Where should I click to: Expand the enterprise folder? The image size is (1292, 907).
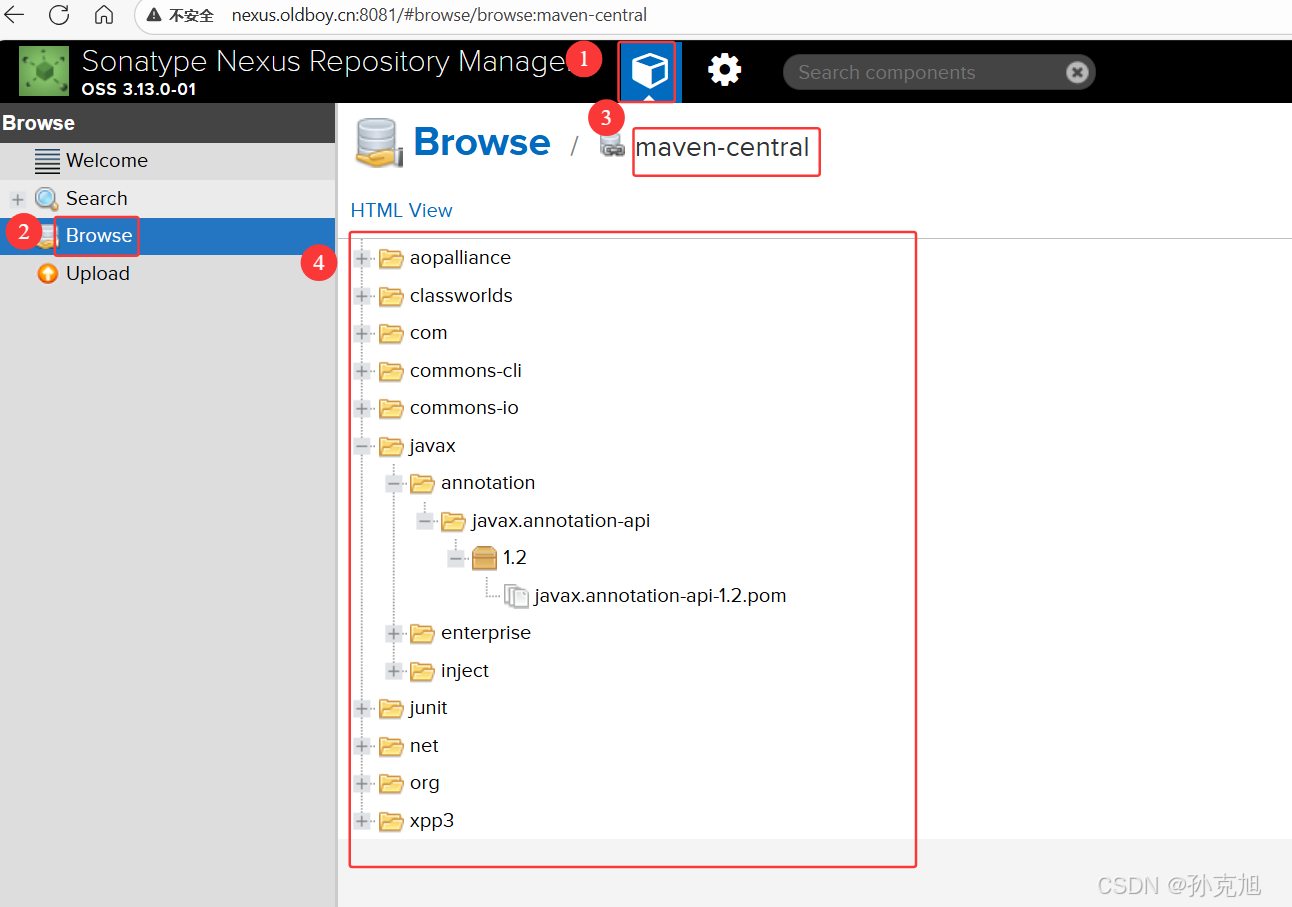coord(394,633)
